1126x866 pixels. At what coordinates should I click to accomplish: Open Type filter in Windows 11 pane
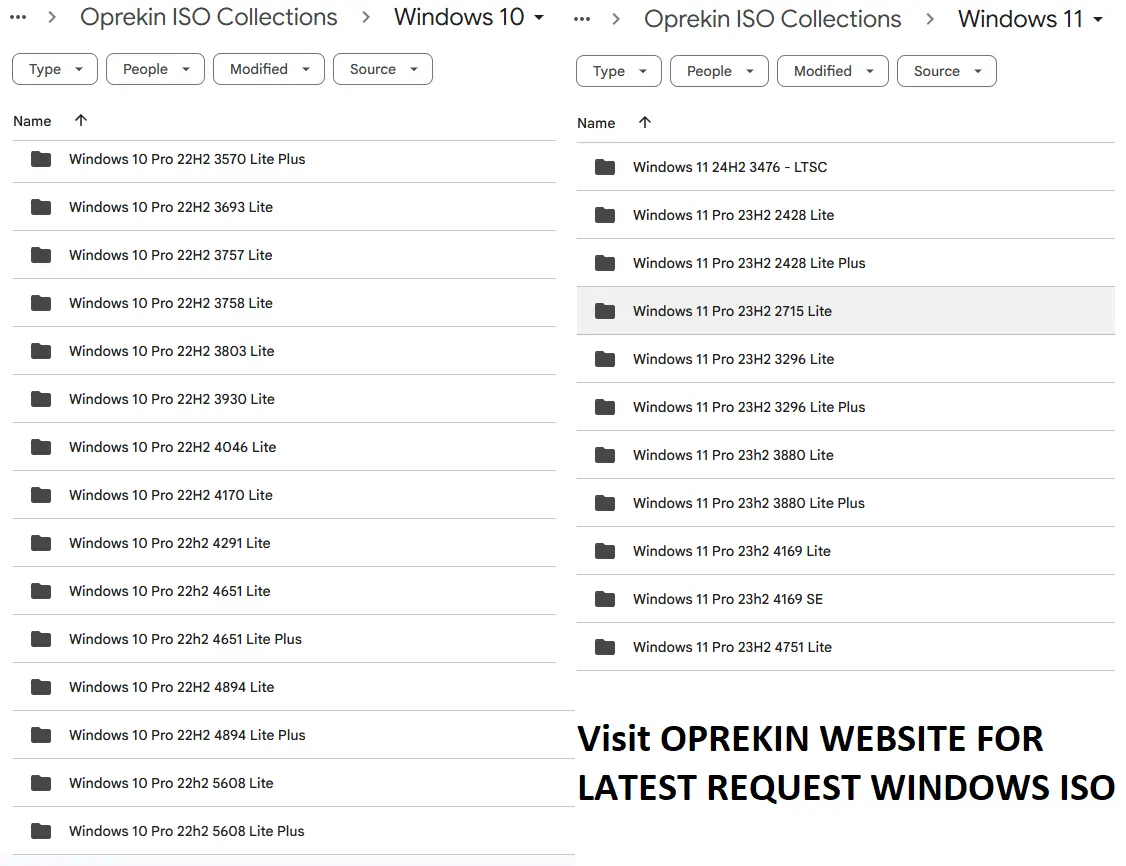click(618, 71)
